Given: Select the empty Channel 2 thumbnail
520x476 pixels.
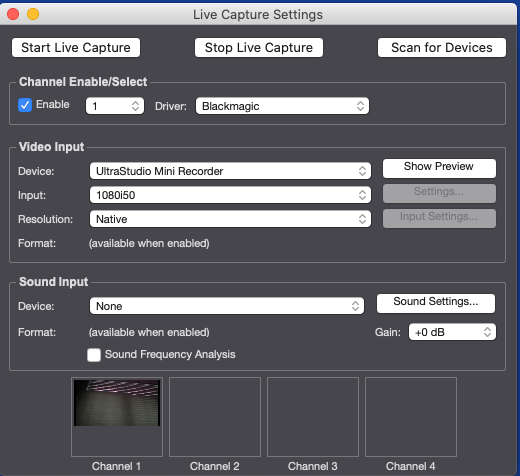Looking at the screenshot, I should 215,417.
